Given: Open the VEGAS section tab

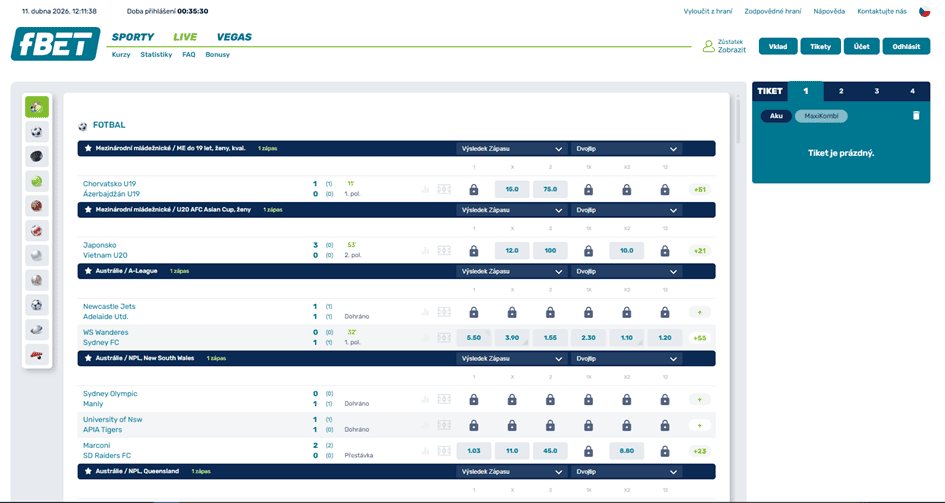Looking at the screenshot, I should (x=234, y=37).
